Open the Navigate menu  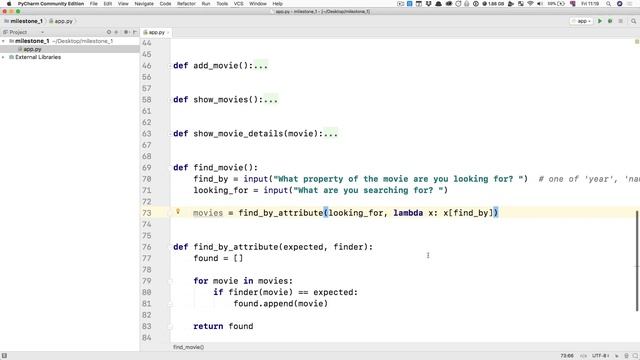pyautogui.click(x=144, y=4)
